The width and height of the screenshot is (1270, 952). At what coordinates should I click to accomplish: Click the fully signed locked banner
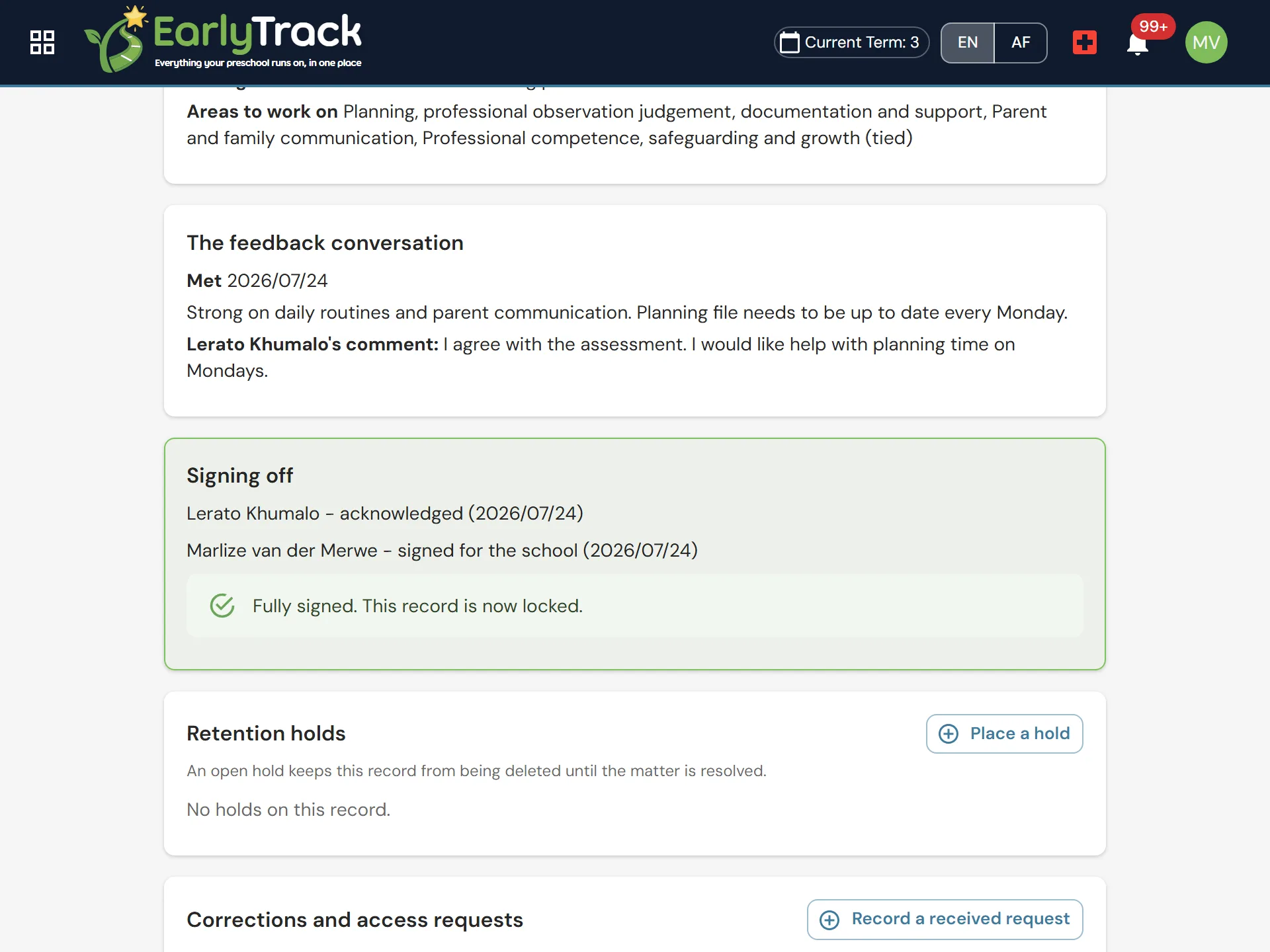(x=635, y=606)
